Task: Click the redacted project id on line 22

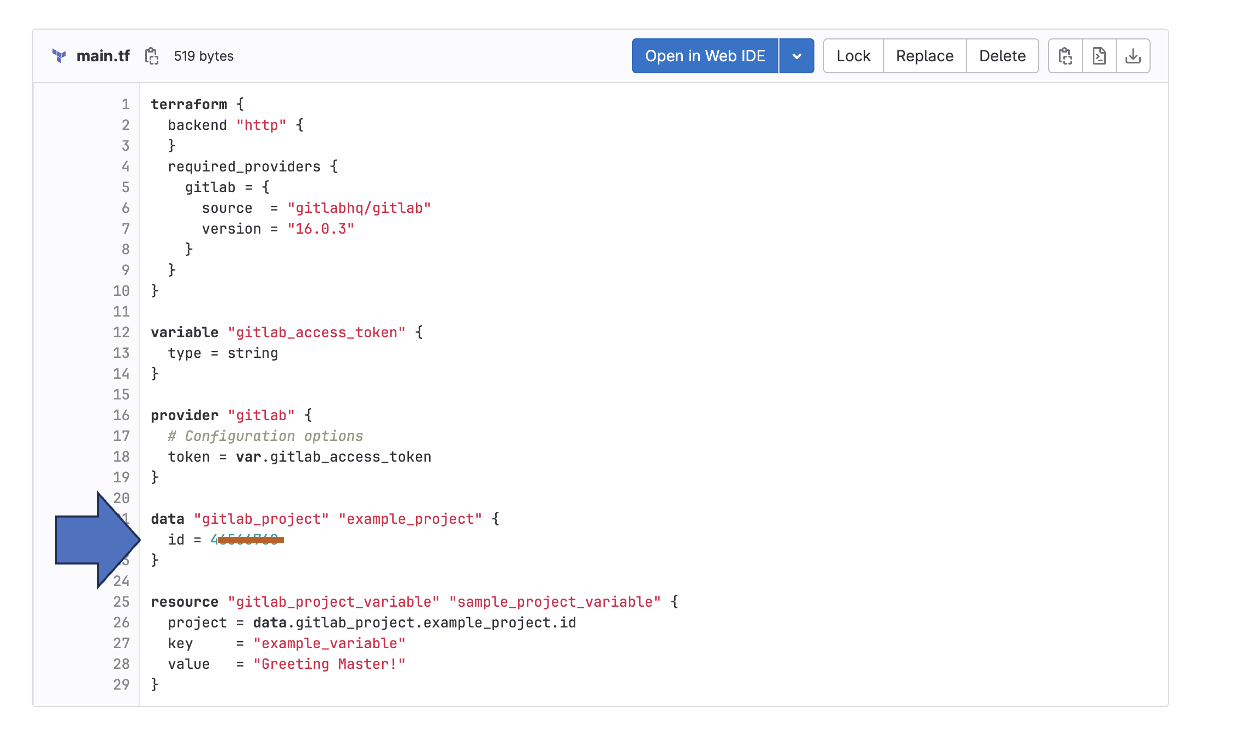Action: (246, 539)
